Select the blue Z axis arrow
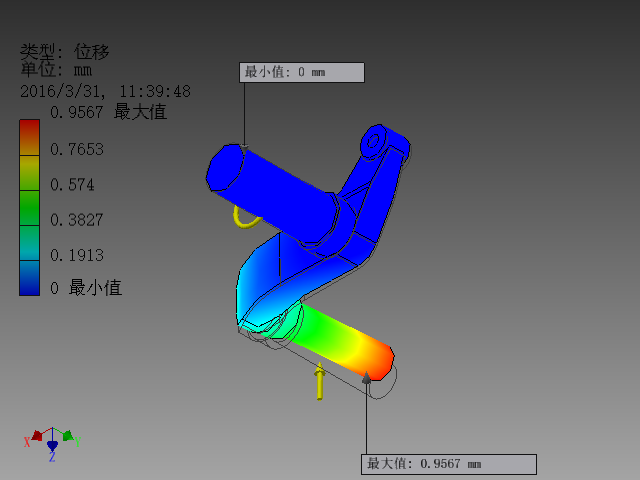The image size is (640, 480). 52,445
